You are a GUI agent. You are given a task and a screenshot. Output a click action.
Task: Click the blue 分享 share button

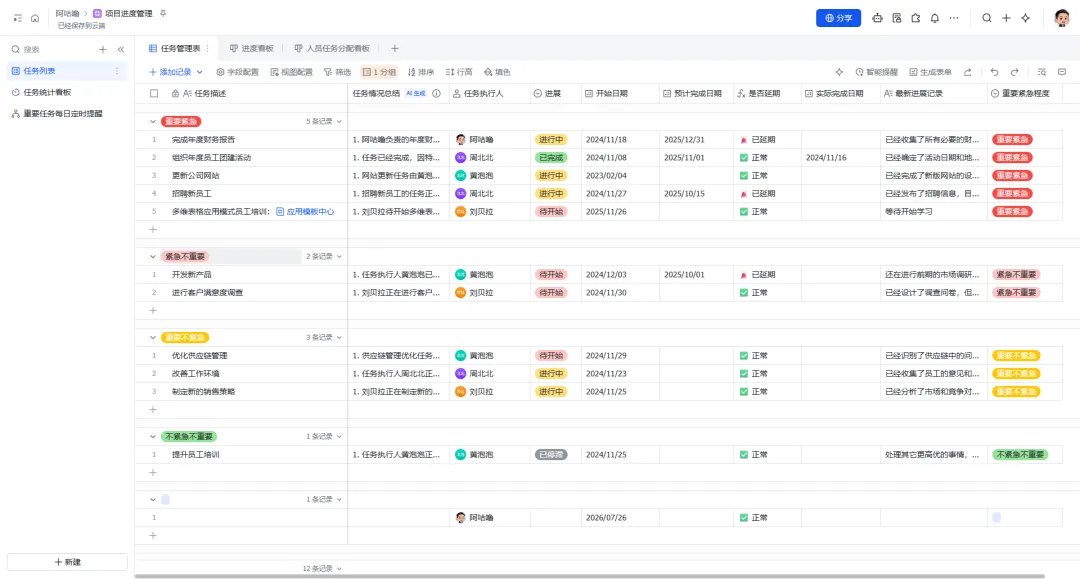[838, 18]
